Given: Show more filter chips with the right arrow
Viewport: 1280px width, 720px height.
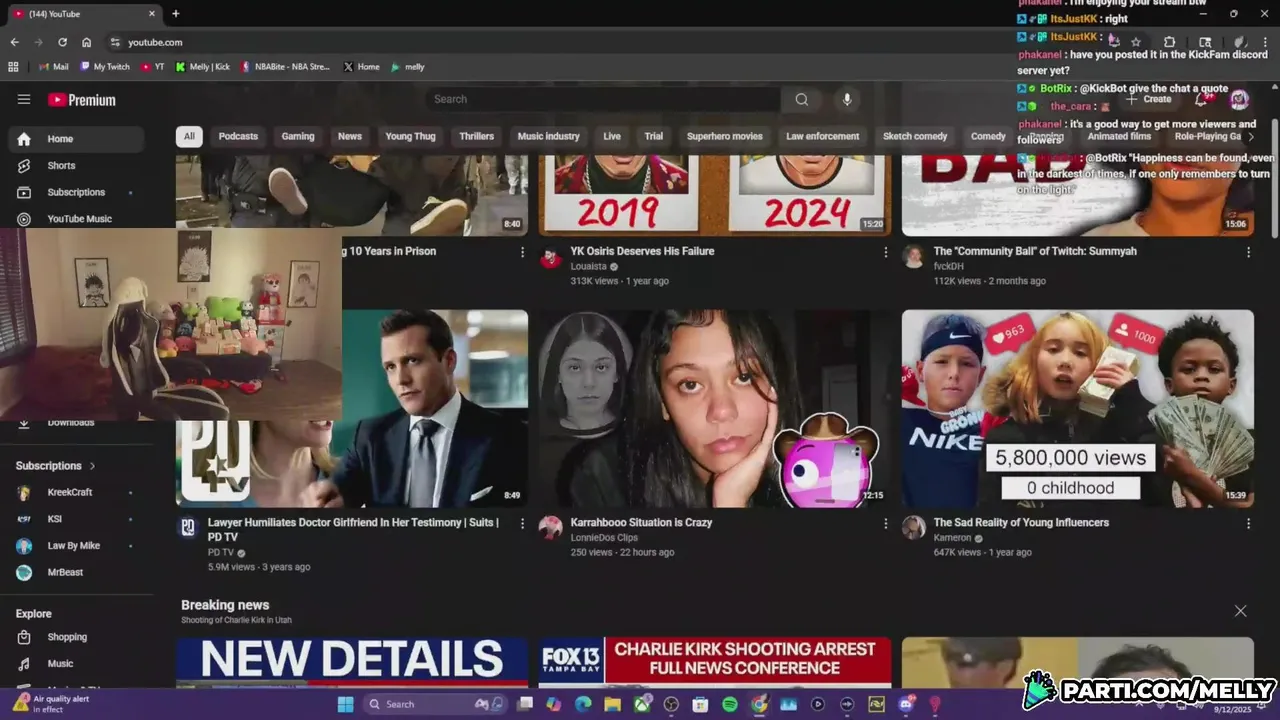Looking at the screenshot, I should coord(1250,136).
